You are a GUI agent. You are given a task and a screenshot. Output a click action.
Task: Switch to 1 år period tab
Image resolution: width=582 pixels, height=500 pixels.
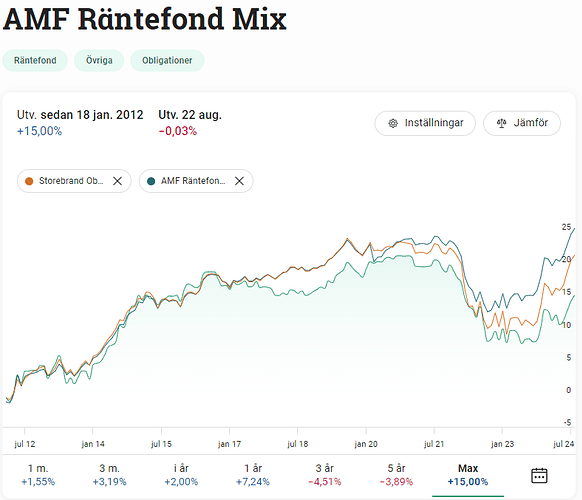pyautogui.click(x=253, y=475)
